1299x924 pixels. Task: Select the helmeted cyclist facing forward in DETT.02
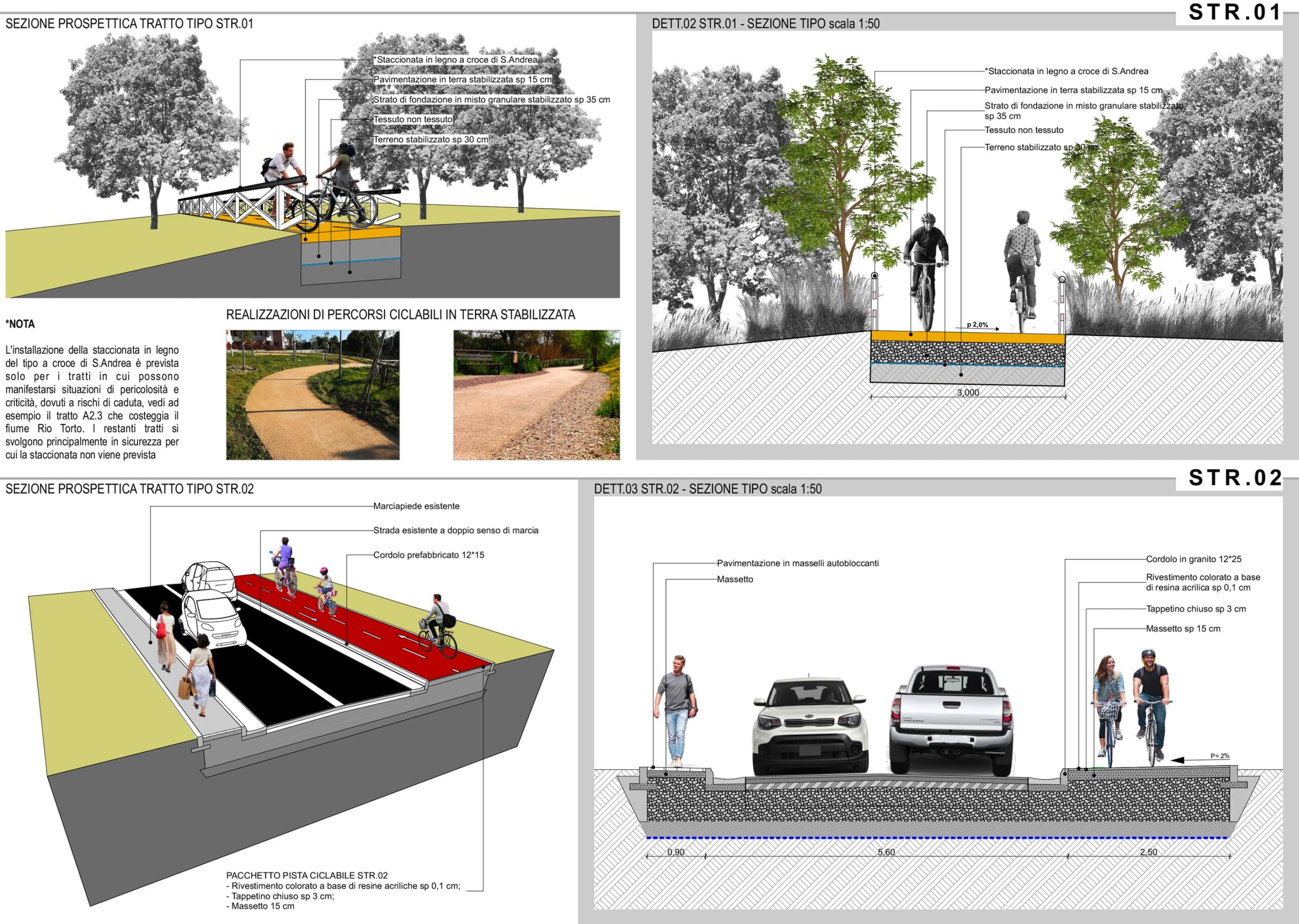click(927, 272)
